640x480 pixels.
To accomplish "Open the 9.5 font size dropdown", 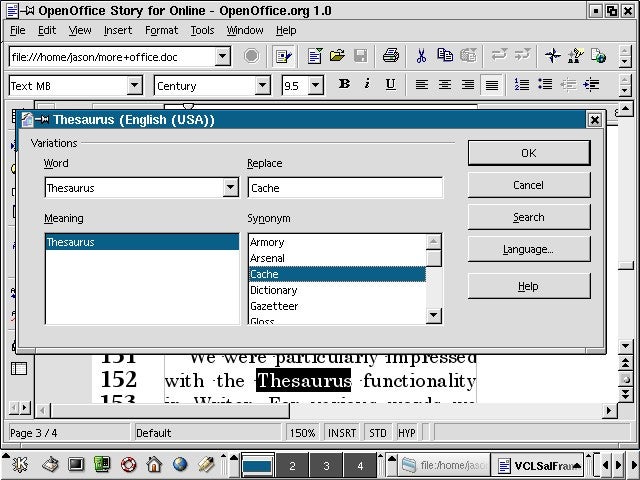I will (315, 85).
